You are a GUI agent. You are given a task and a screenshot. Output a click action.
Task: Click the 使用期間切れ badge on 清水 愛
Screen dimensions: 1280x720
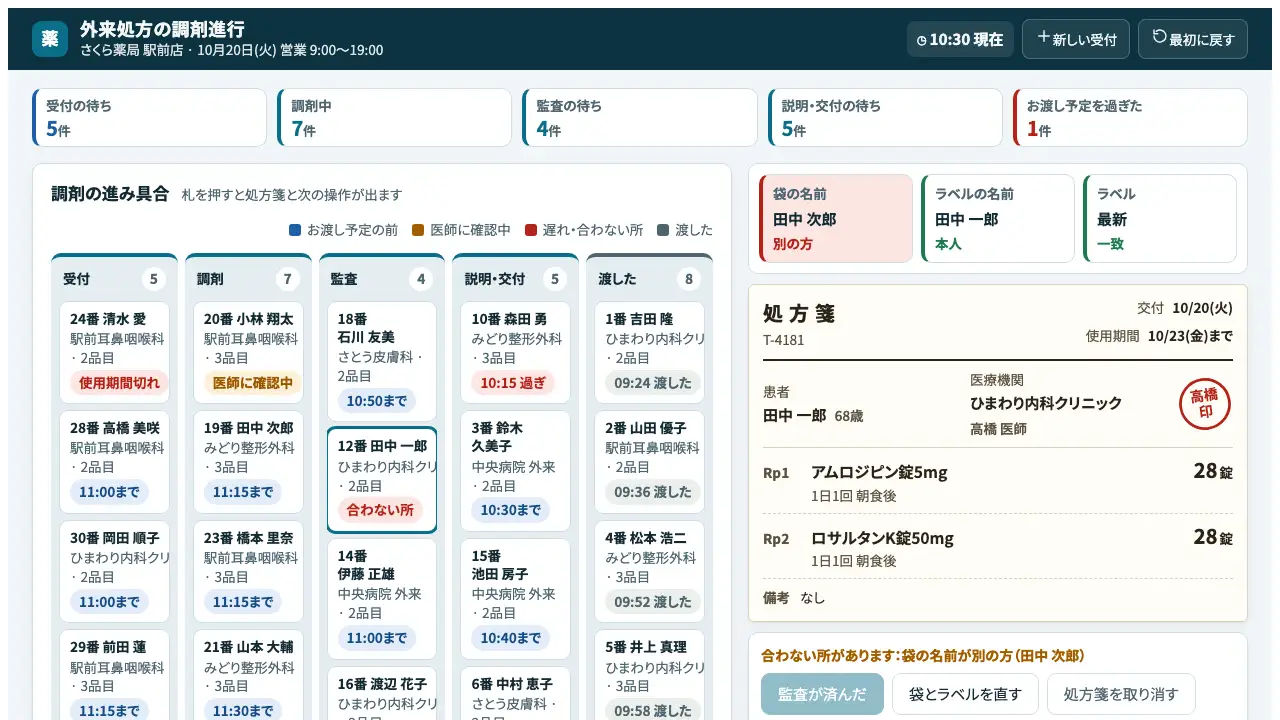119,382
